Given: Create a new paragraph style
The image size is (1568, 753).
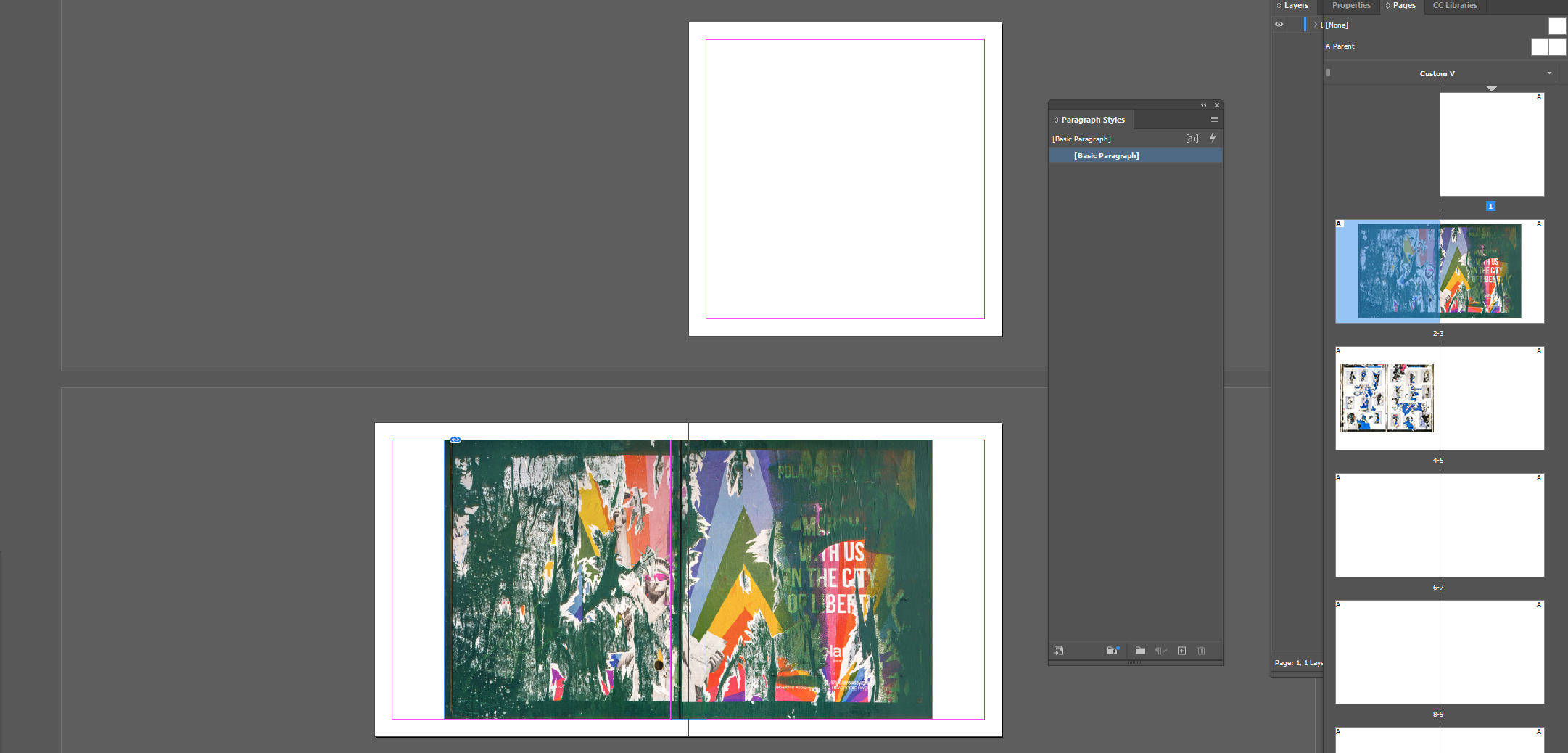Looking at the screenshot, I should click(x=1182, y=651).
